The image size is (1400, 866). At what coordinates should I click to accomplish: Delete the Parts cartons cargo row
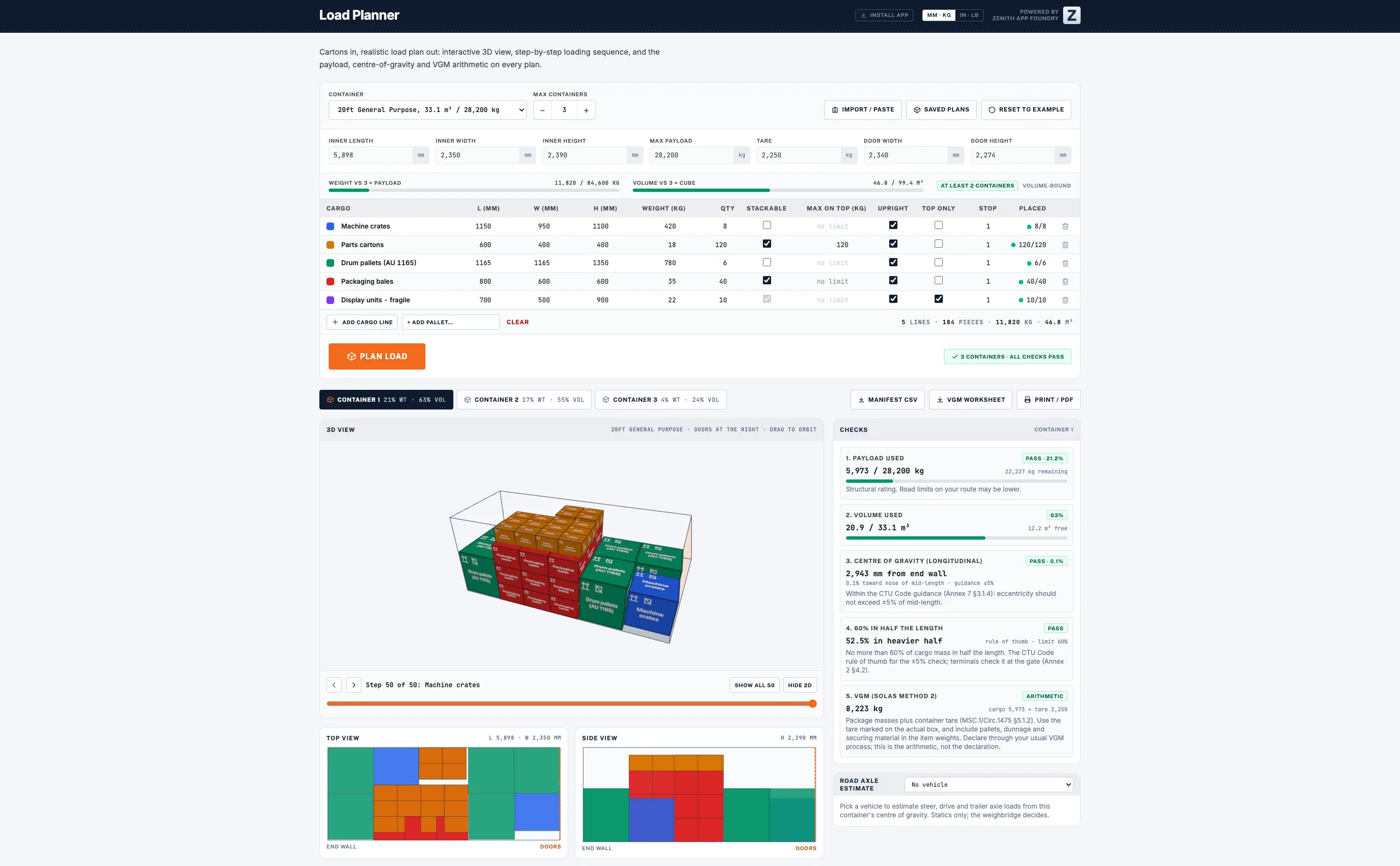(1065, 244)
